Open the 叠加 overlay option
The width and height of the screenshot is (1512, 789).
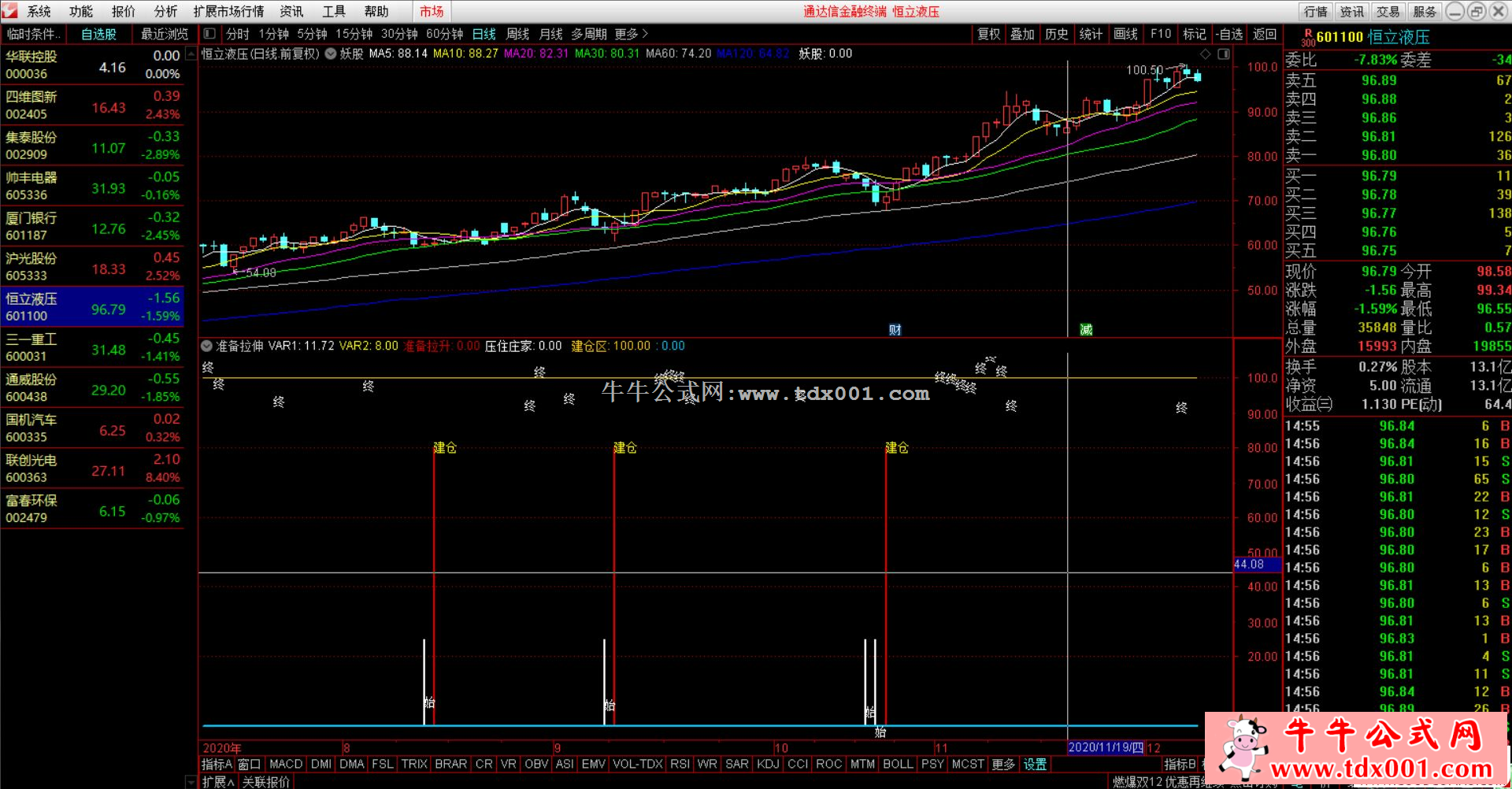[x=1022, y=34]
